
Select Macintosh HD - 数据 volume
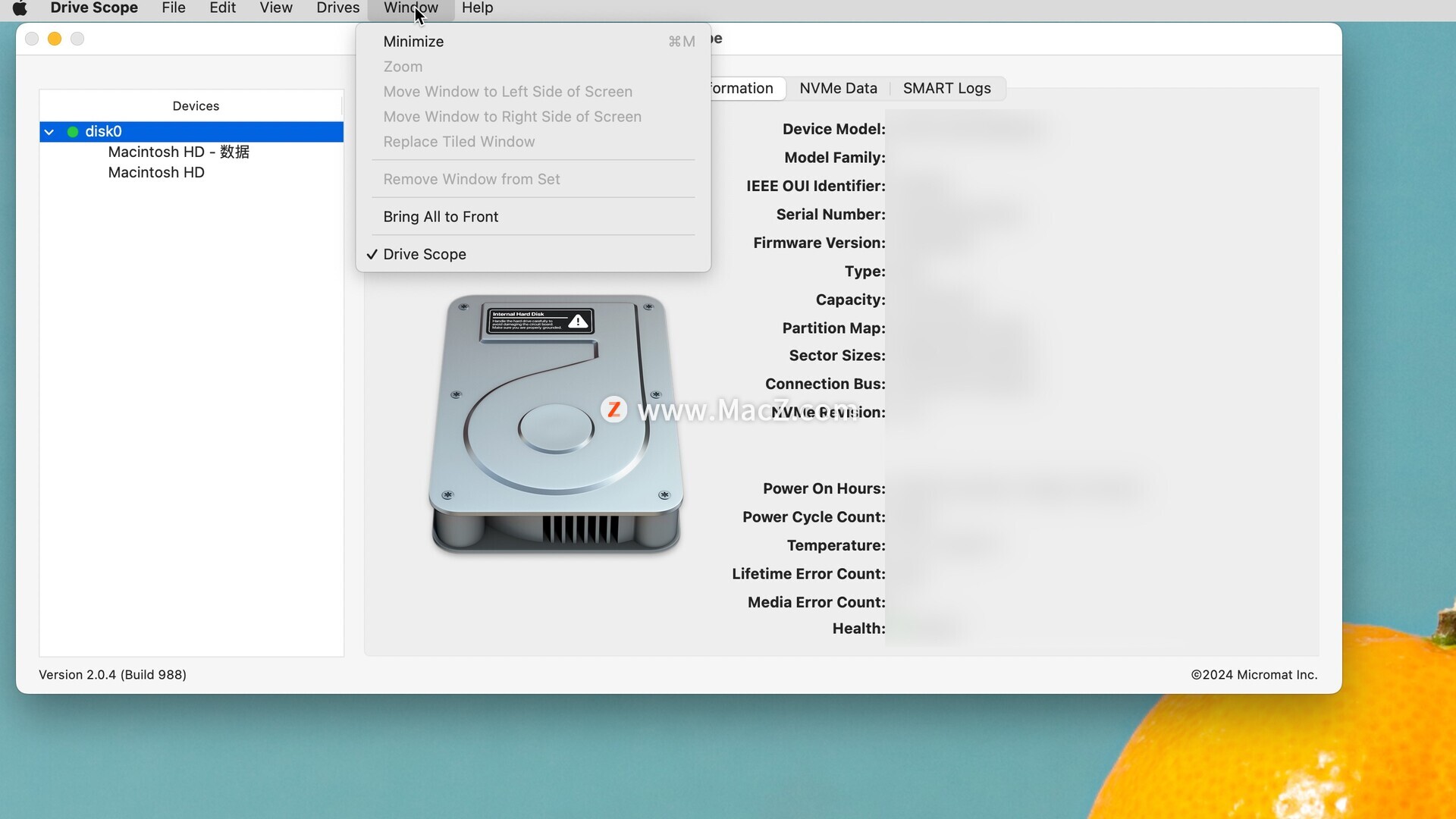(178, 152)
